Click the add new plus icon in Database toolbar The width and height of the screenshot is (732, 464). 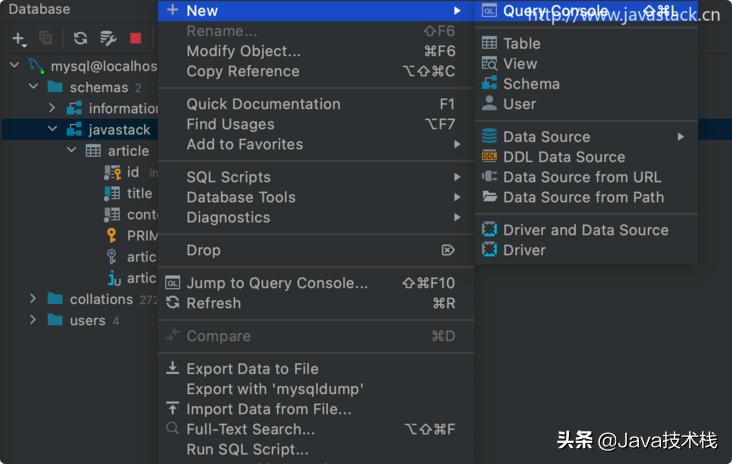click(x=19, y=39)
